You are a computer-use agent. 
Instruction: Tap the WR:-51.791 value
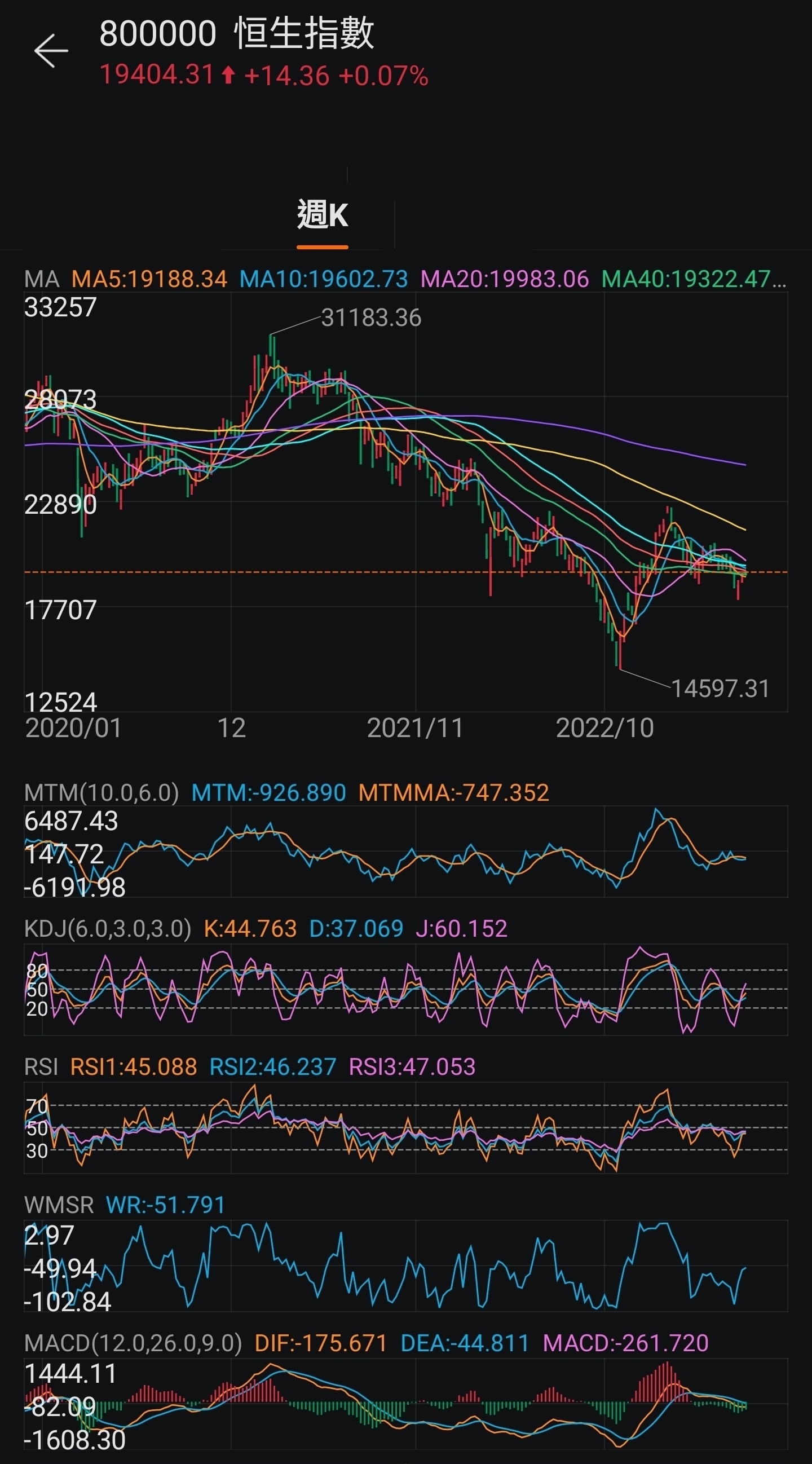coord(166,1205)
